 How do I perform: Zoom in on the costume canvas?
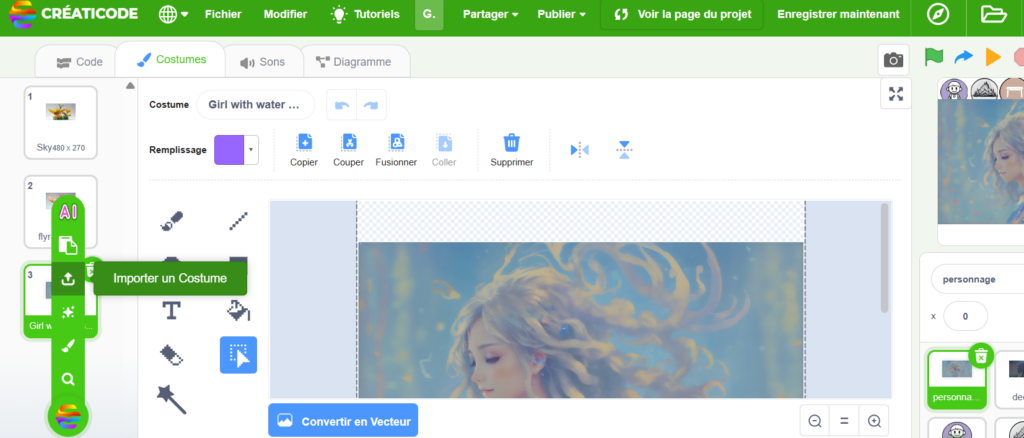tap(874, 421)
